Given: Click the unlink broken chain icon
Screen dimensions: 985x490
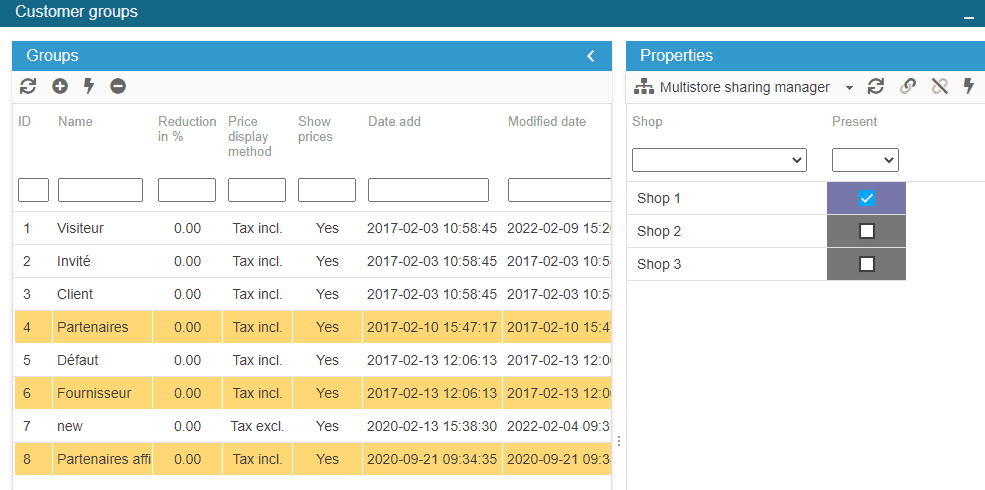Looking at the screenshot, I should 939,87.
